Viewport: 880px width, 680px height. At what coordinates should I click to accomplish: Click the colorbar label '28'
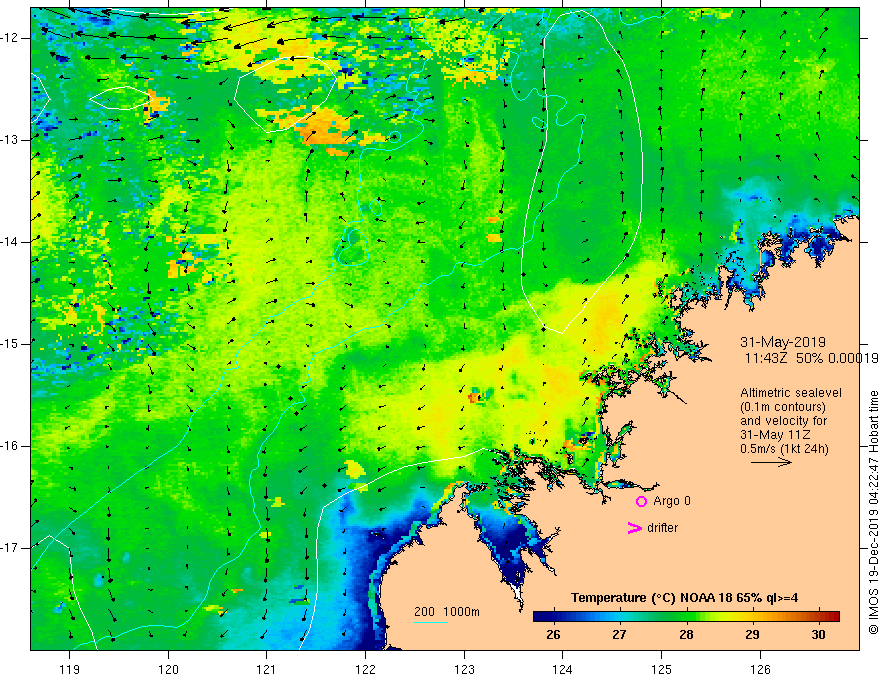(x=686, y=635)
